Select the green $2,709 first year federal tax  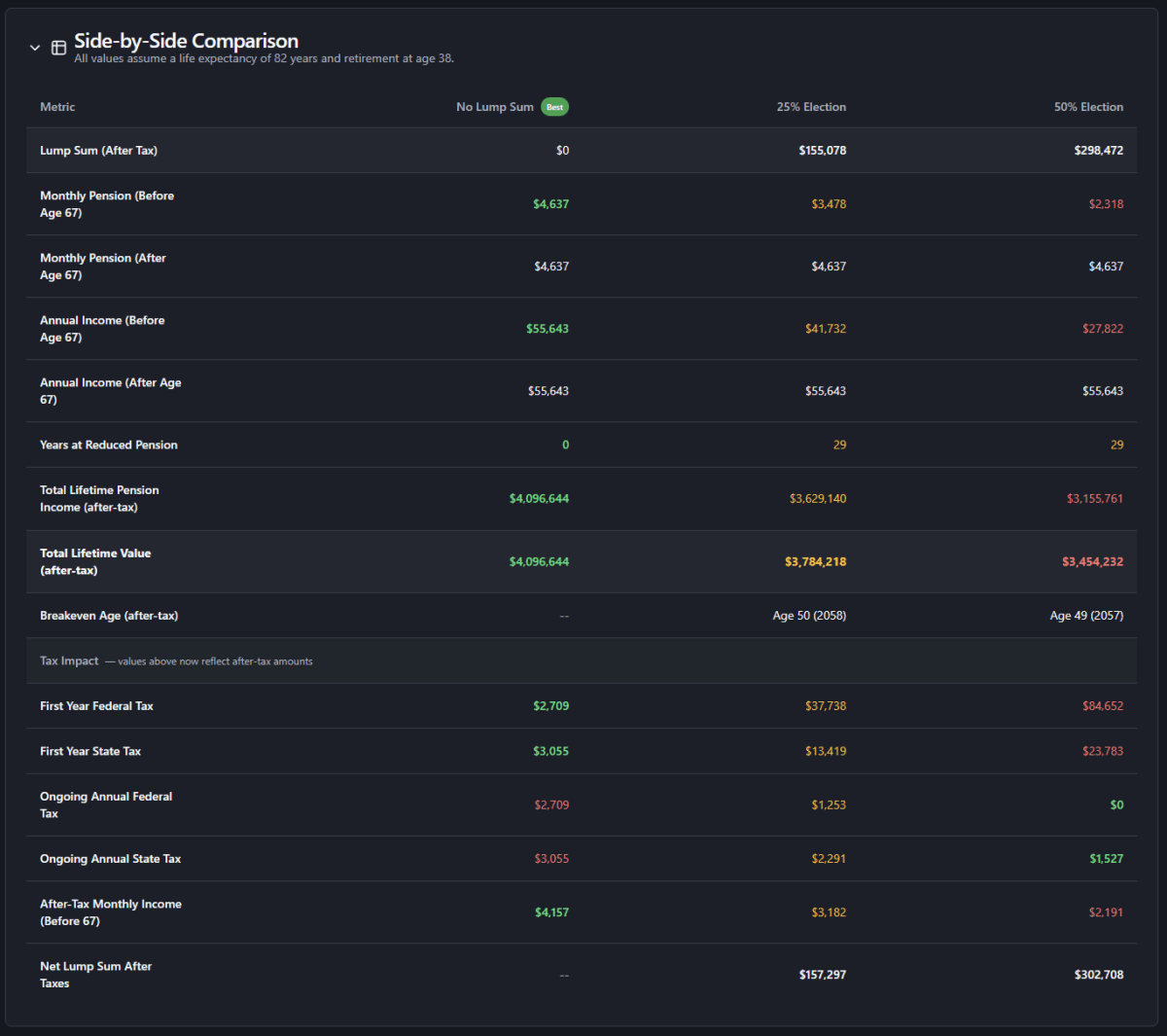point(550,706)
